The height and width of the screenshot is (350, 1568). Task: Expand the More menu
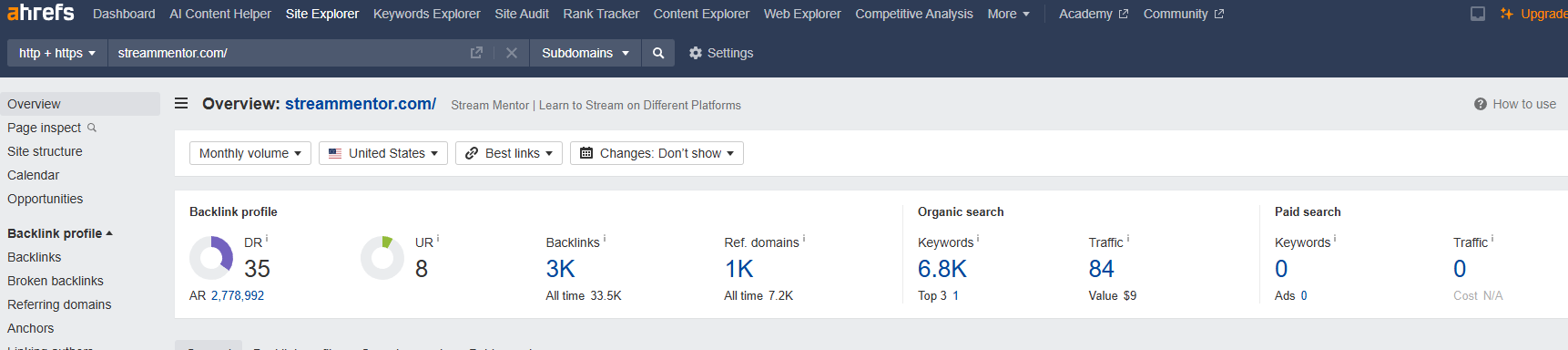tap(1009, 14)
